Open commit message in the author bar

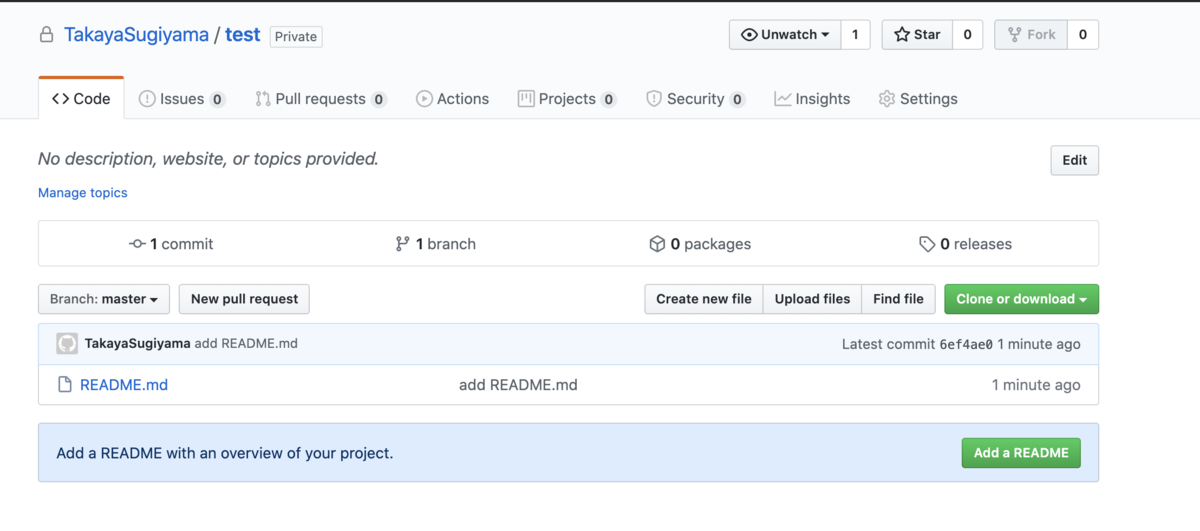(246, 343)
